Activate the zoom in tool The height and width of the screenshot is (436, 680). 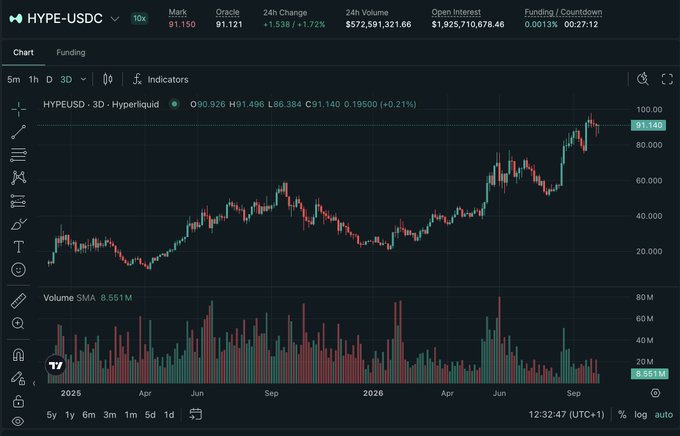click(18, 323)
